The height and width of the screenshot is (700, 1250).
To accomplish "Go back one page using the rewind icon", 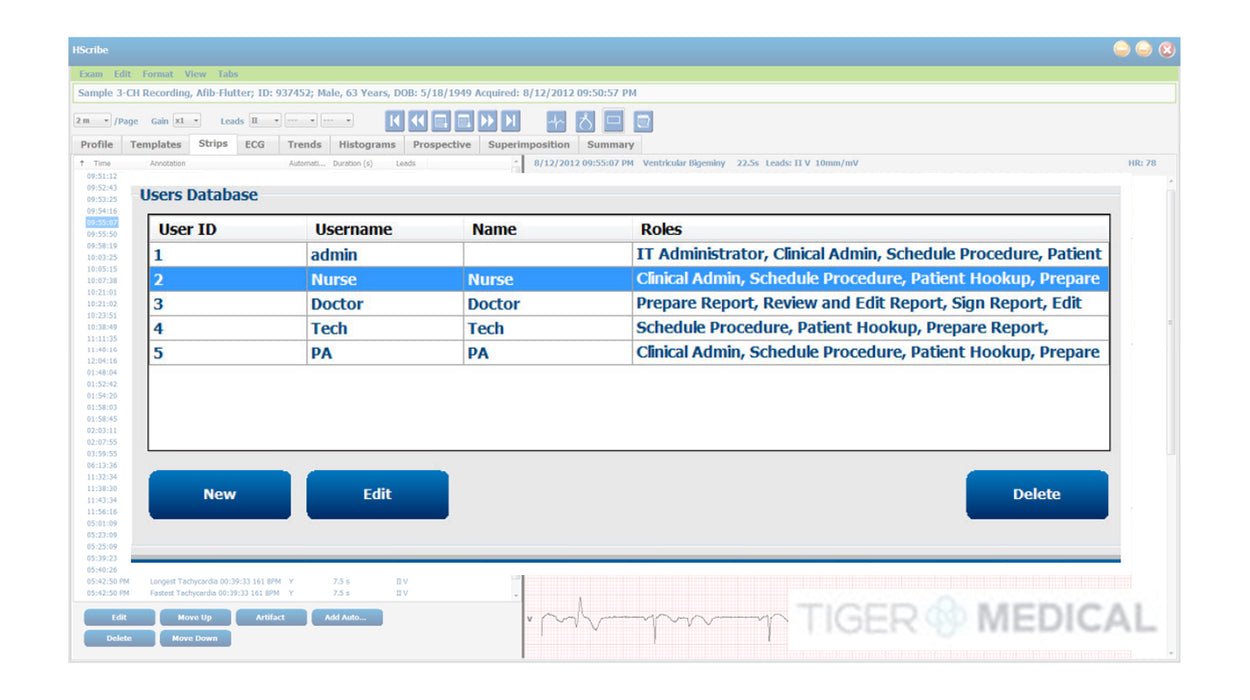I will pyautogui.click(x=418, y=120).
